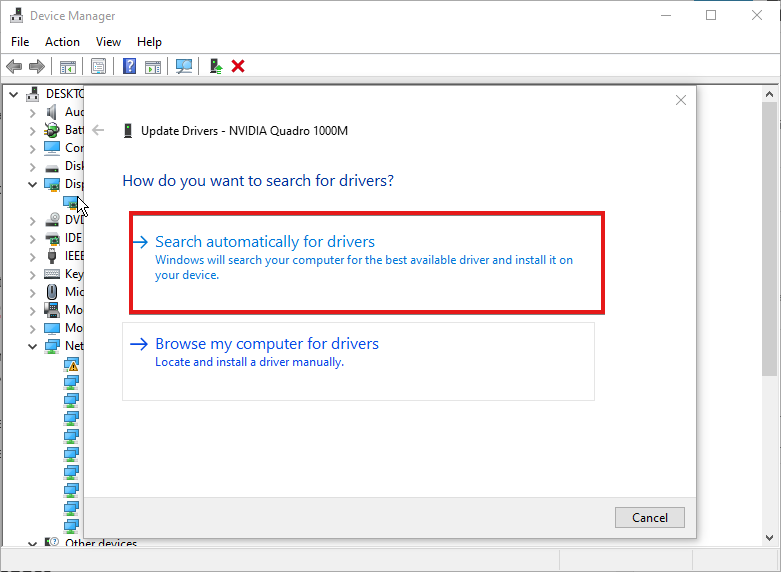781x572 pixels.
Task: Click the "Update Drivers - NVIDIA Quadro 1000M" title
Action: (x=245, y=131)
